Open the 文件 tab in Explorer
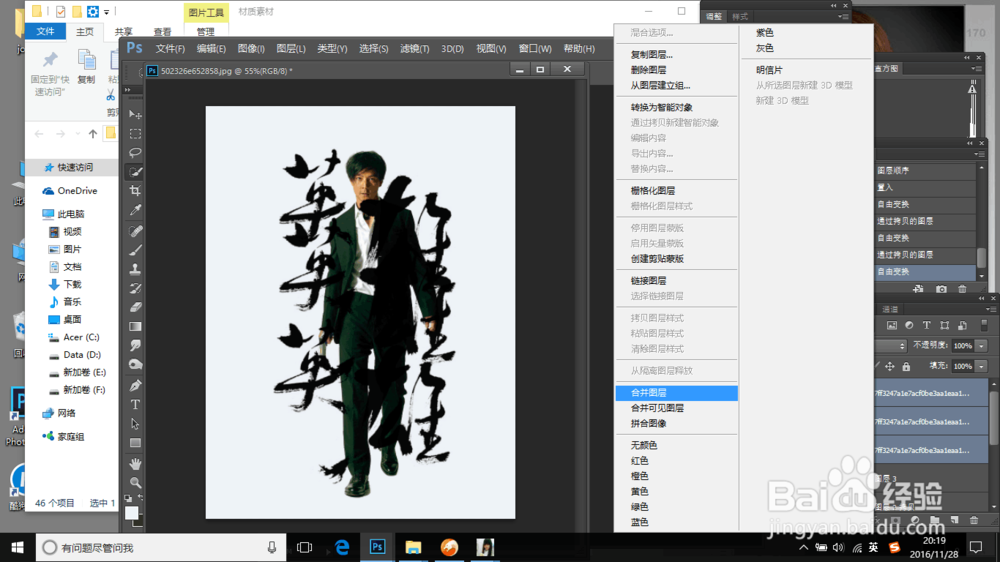The height and width of the screenshot is (562, 1000). coord(45,31)
